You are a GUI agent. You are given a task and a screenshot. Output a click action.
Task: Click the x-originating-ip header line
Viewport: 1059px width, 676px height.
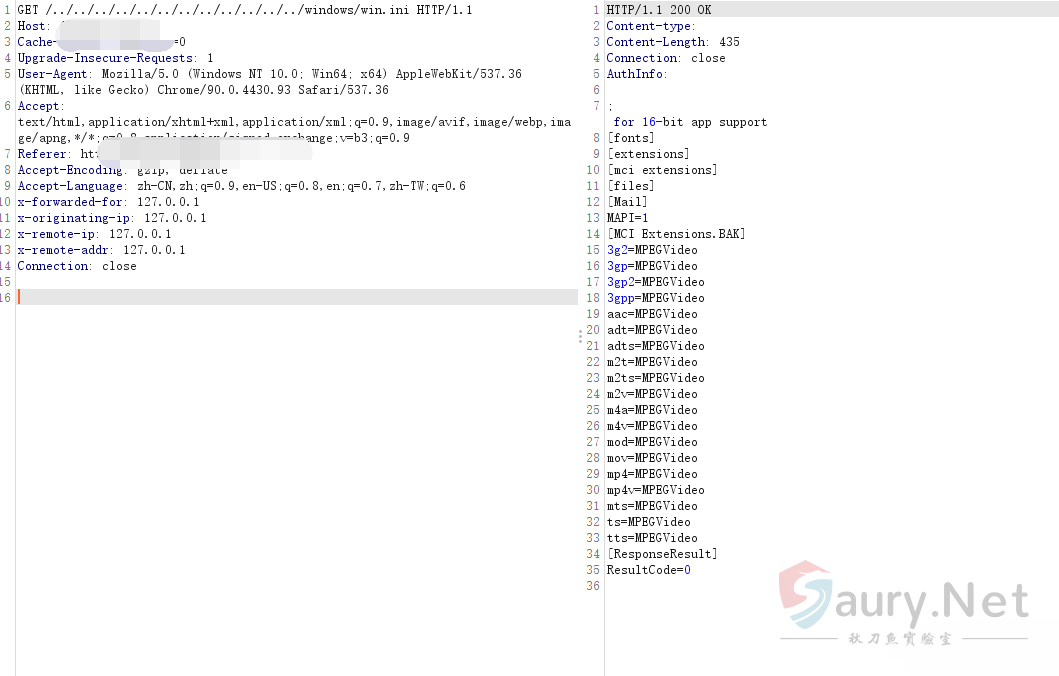(112, 218)
